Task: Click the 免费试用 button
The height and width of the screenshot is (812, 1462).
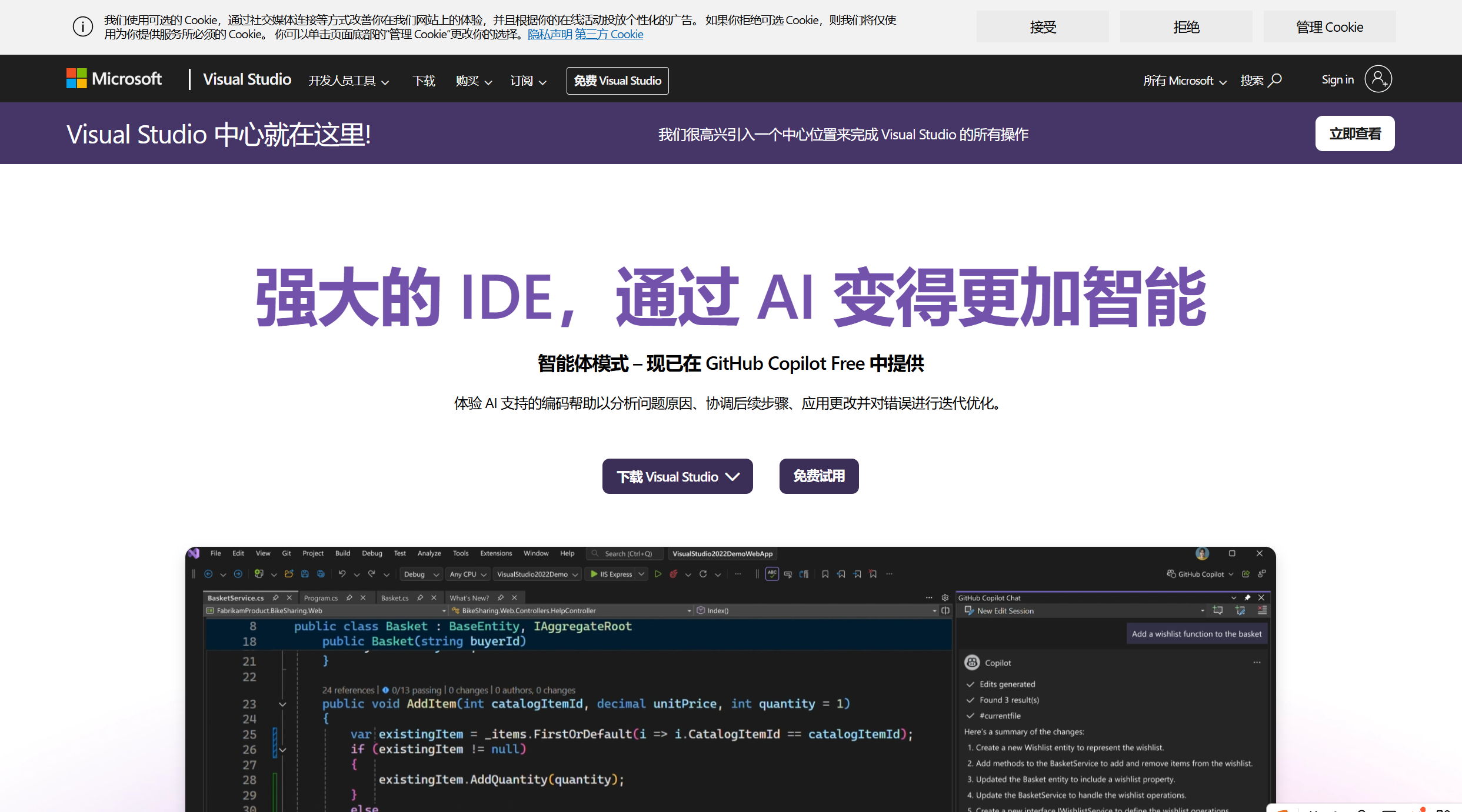Action: (818, 476)
